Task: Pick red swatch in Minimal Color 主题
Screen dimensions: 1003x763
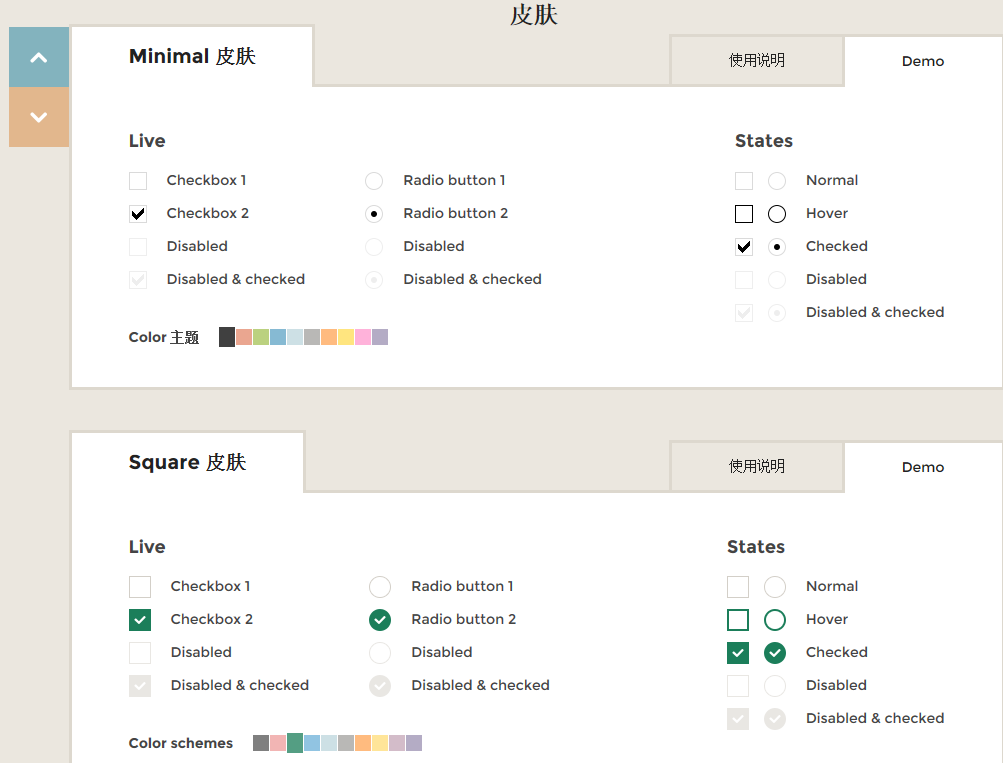Action: [x=244, y=337]
